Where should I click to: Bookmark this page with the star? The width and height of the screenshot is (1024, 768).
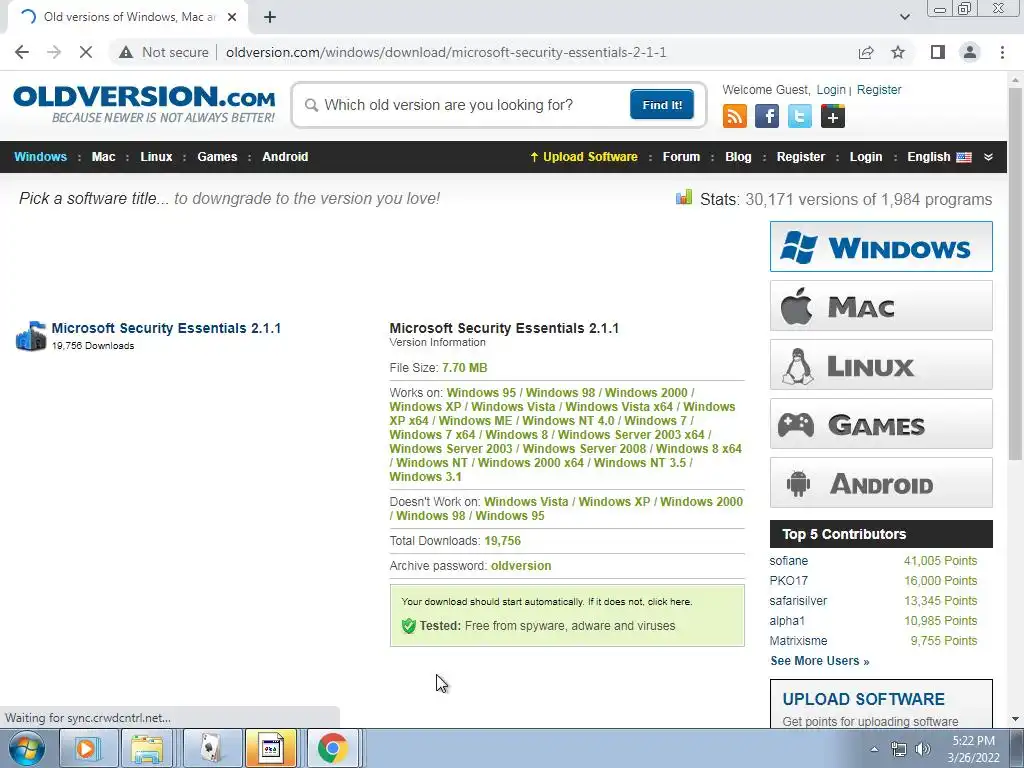tap(898, 52)
